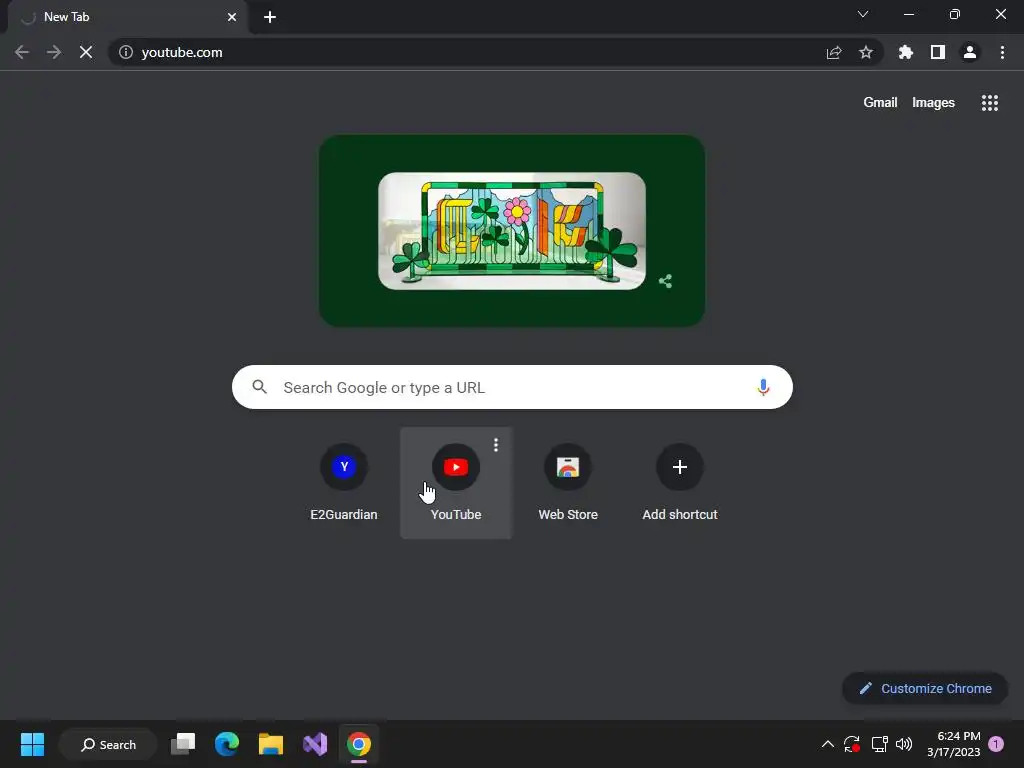The height and width of the screenshot is (768, 1024).
Task: Open tab search dropdown arrow
Action: (863, 14)
